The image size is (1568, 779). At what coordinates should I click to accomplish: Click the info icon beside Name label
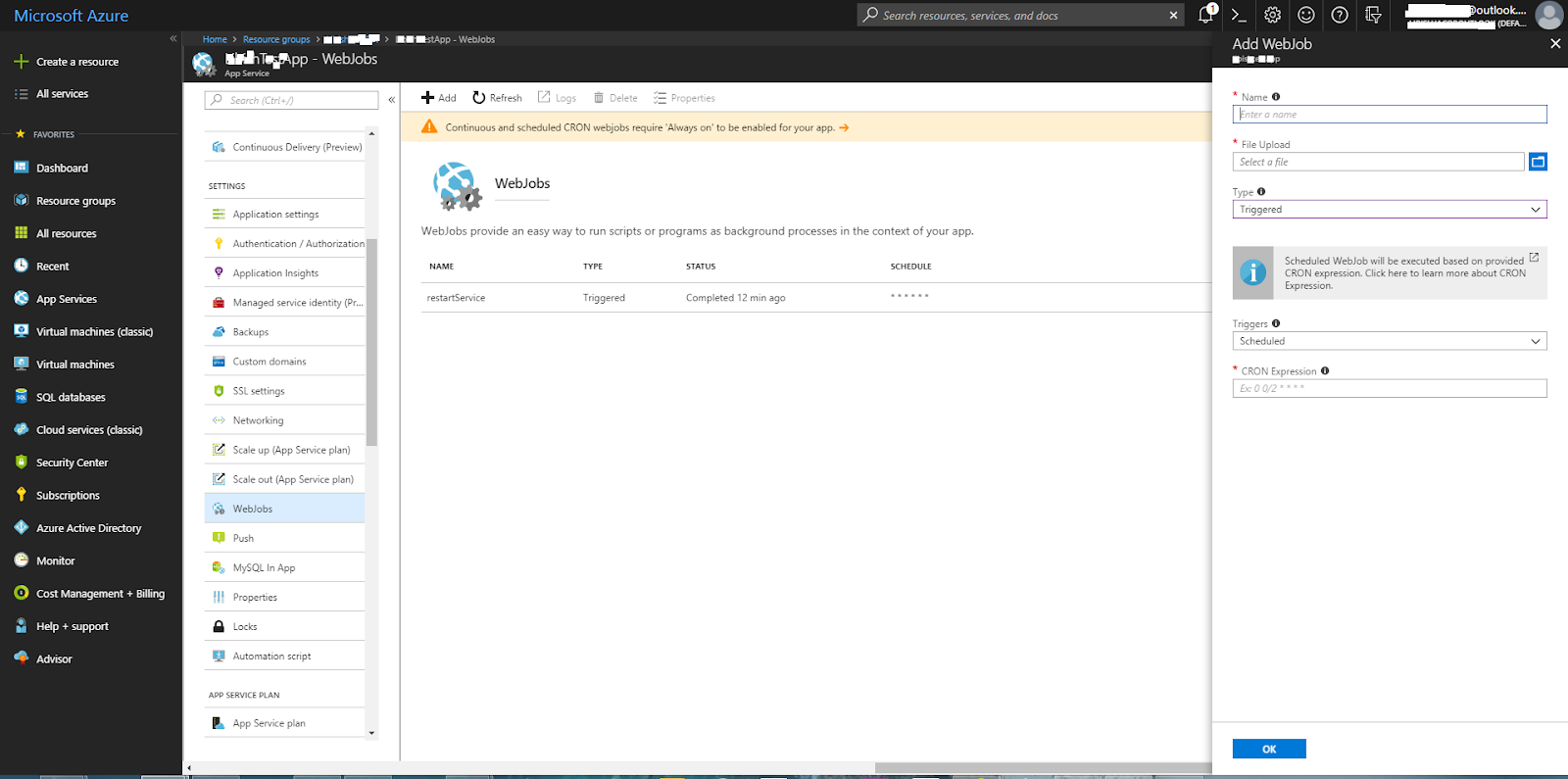[x=1276, y=97]
